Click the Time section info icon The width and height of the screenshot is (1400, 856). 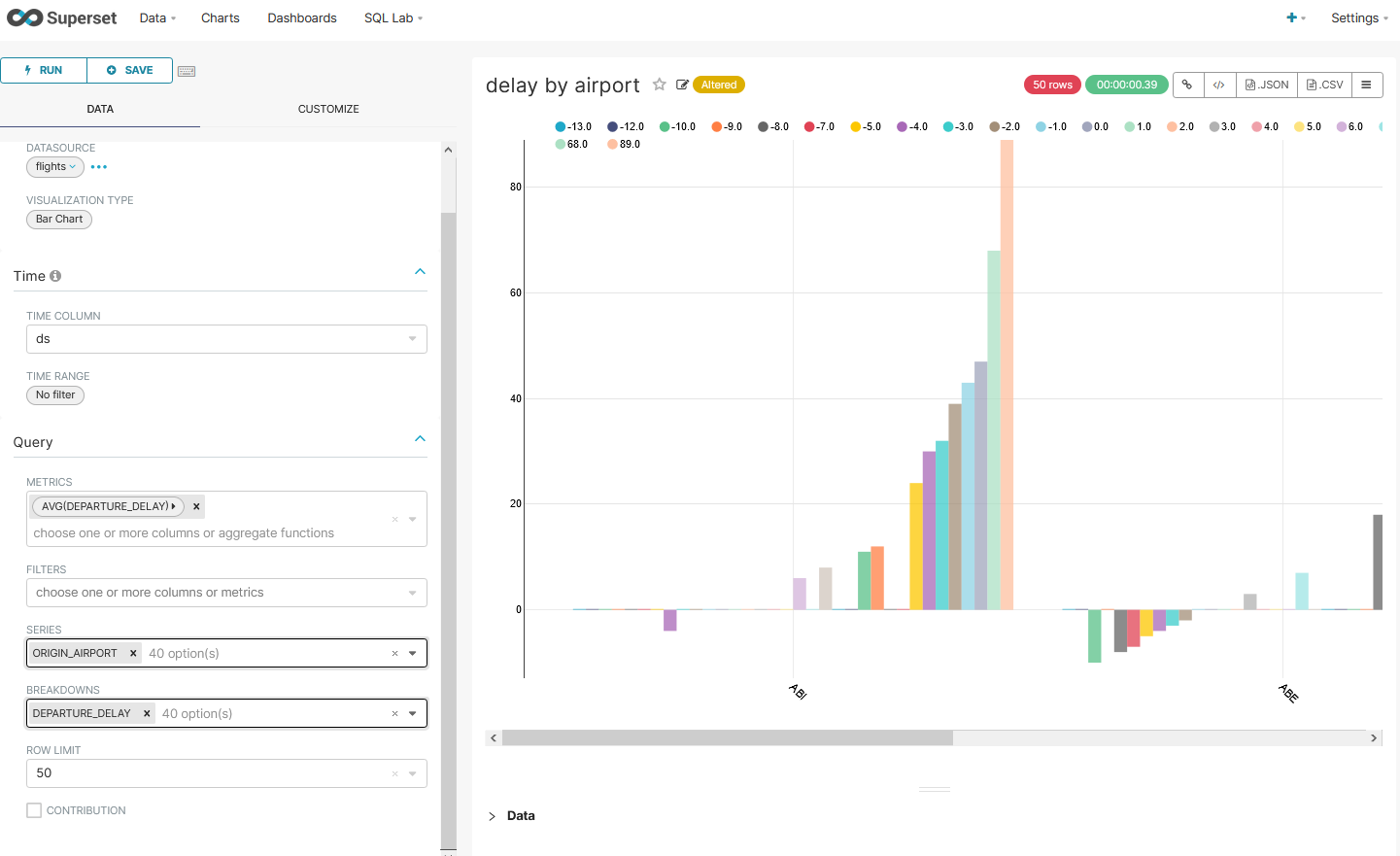click(55, 276)
